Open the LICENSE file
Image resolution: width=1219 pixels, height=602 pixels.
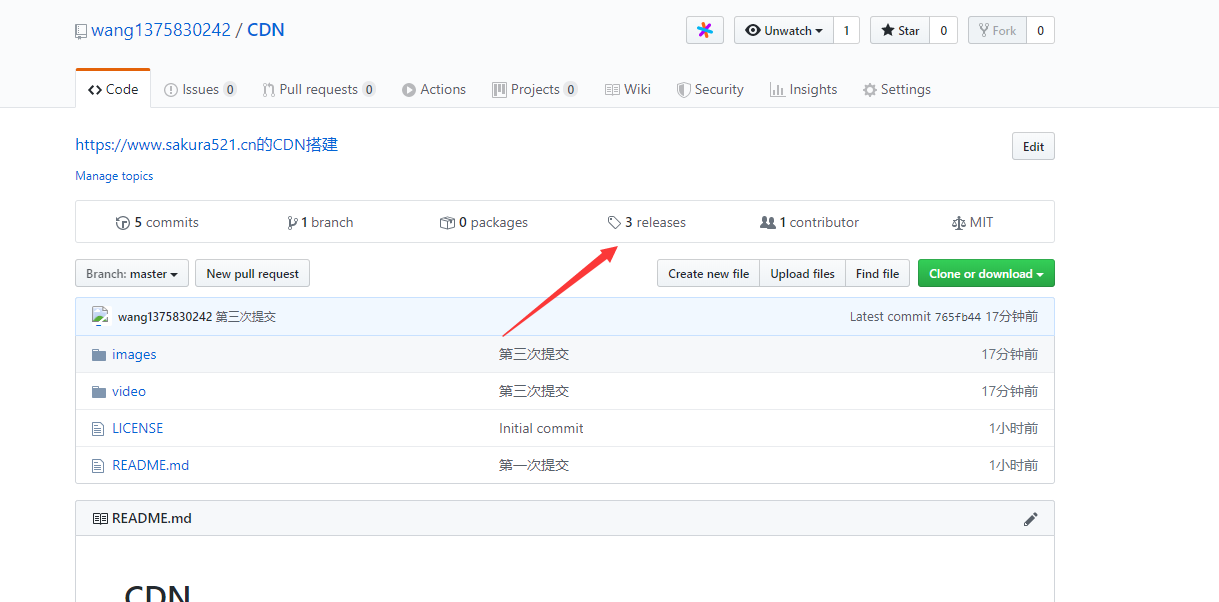click(x=137, y=429)
